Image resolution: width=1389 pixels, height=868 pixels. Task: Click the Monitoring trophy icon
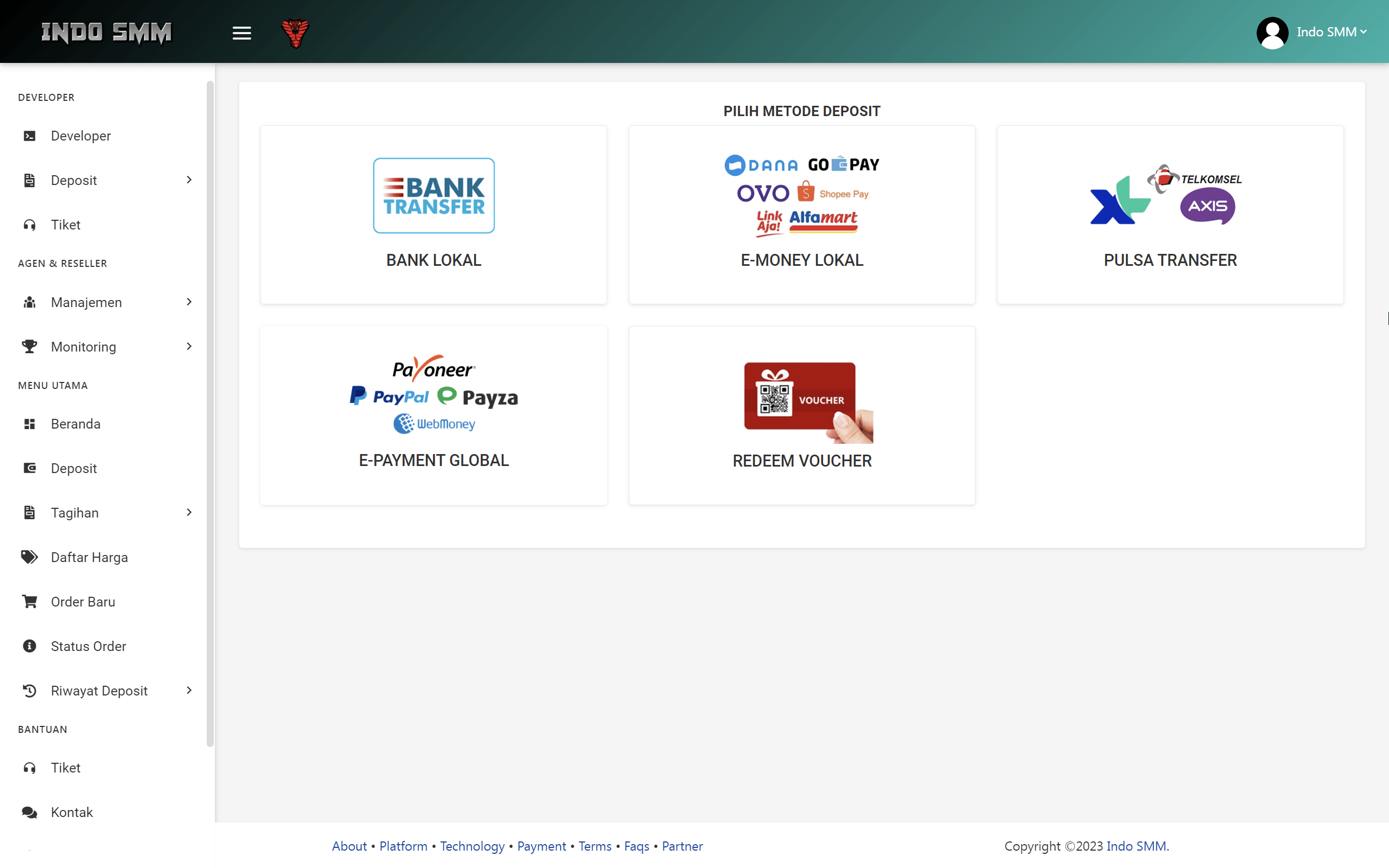[x=29, y=346]
